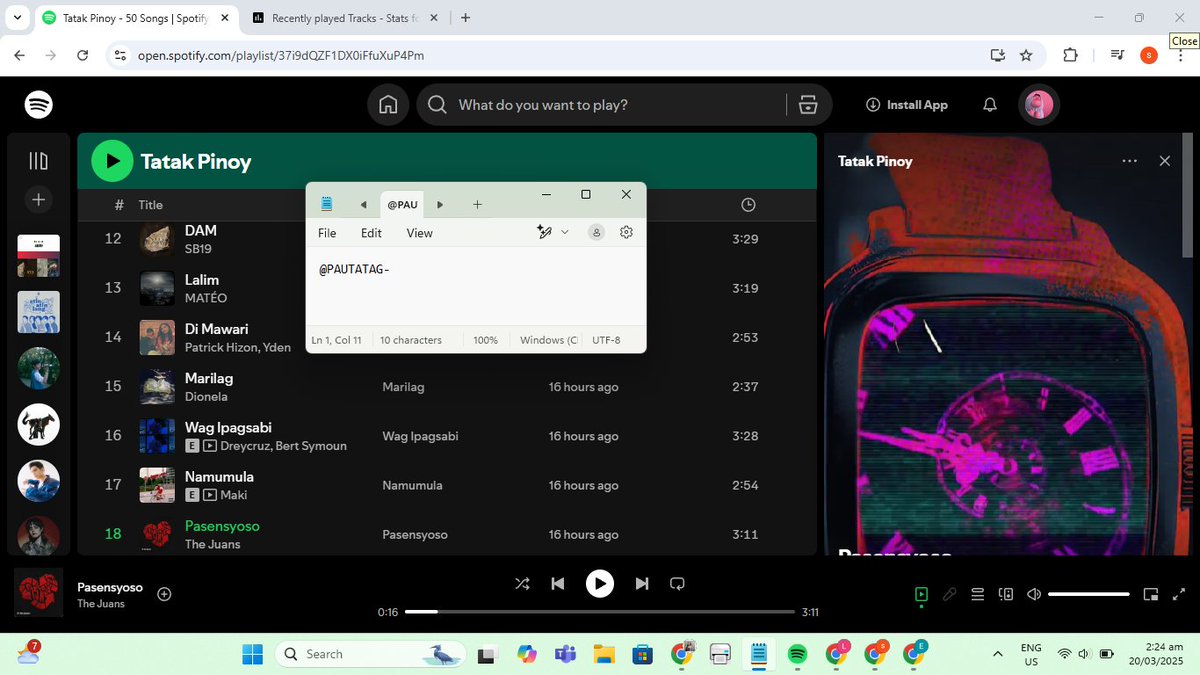Skip to previous track
Viewport: 1200px width, 675px height.
pyautogui.click(x=558, y=584)
